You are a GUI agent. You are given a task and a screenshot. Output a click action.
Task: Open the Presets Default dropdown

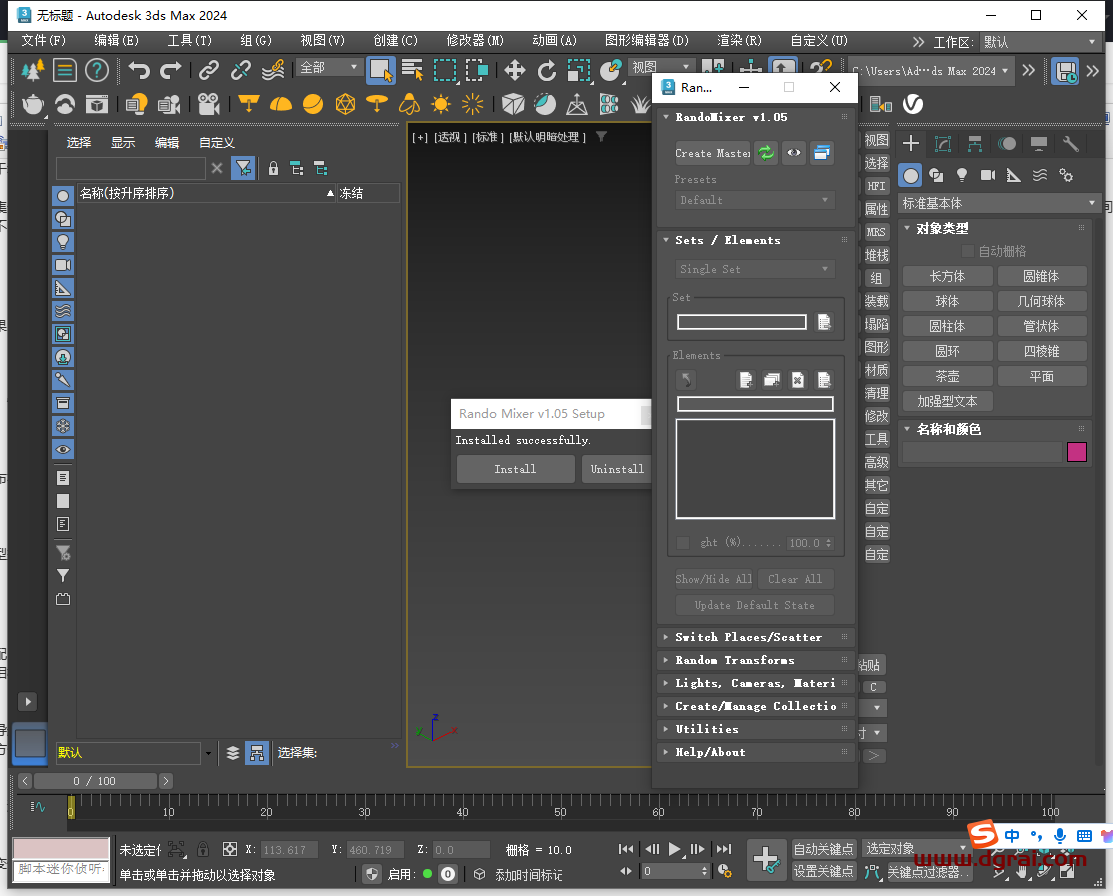pos(755,200)
